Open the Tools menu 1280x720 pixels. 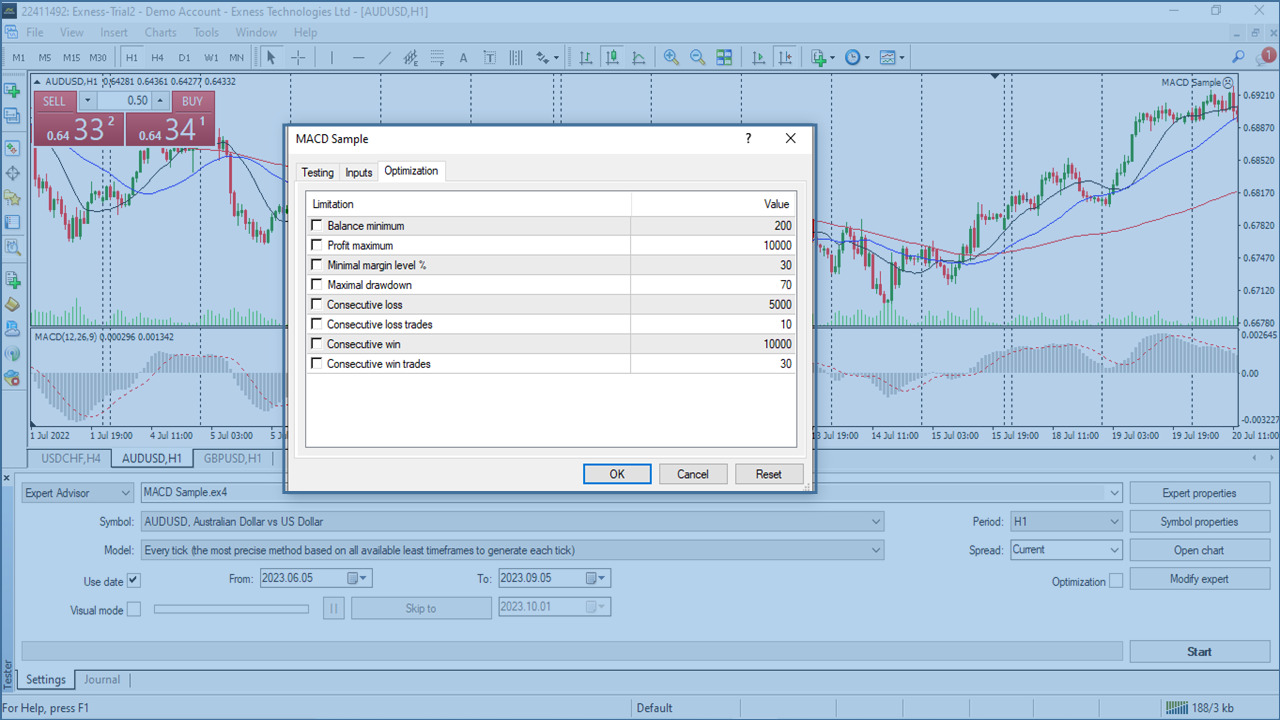[205, 32]
